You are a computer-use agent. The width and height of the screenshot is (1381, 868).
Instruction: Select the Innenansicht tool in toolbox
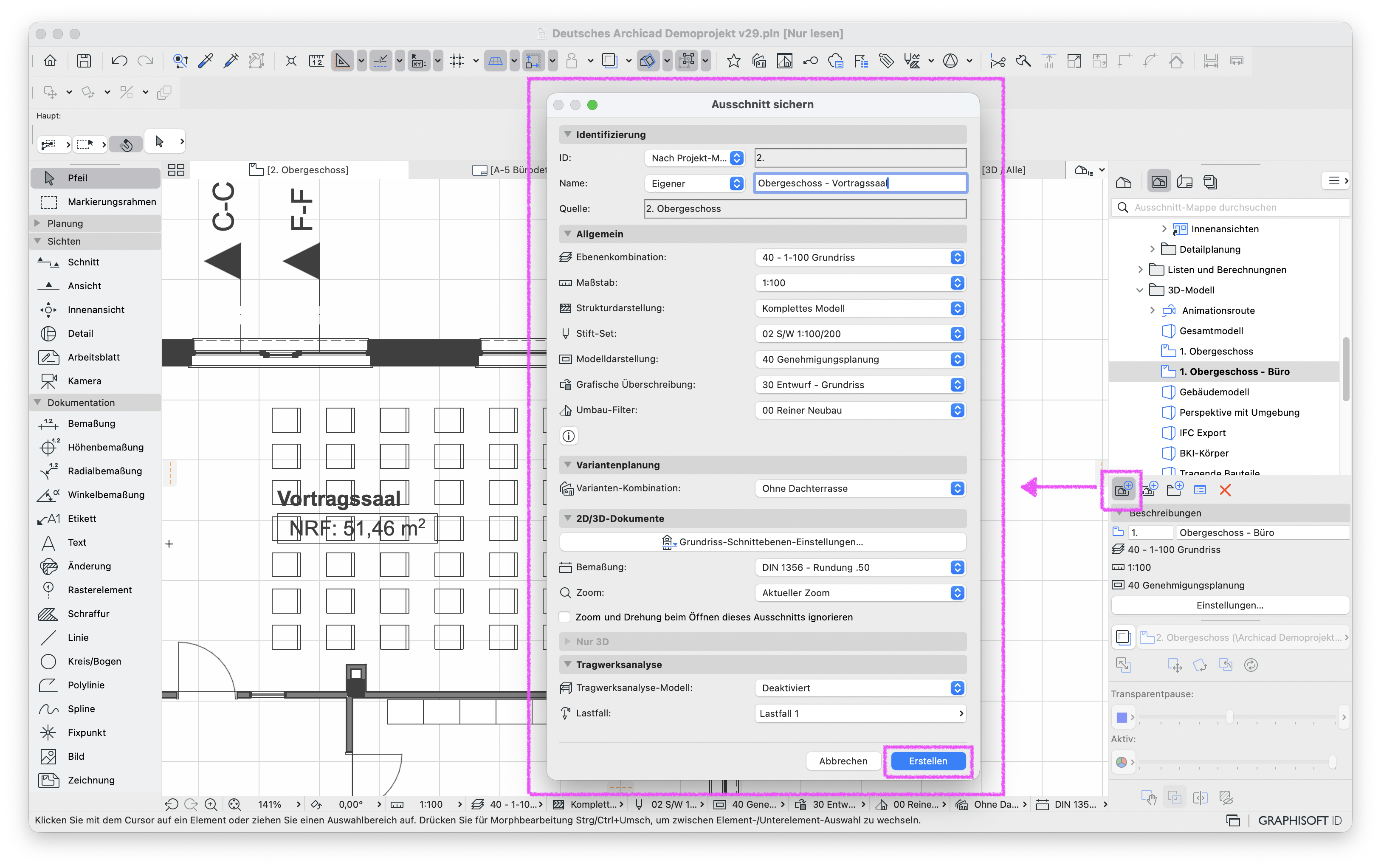[95, 310]
